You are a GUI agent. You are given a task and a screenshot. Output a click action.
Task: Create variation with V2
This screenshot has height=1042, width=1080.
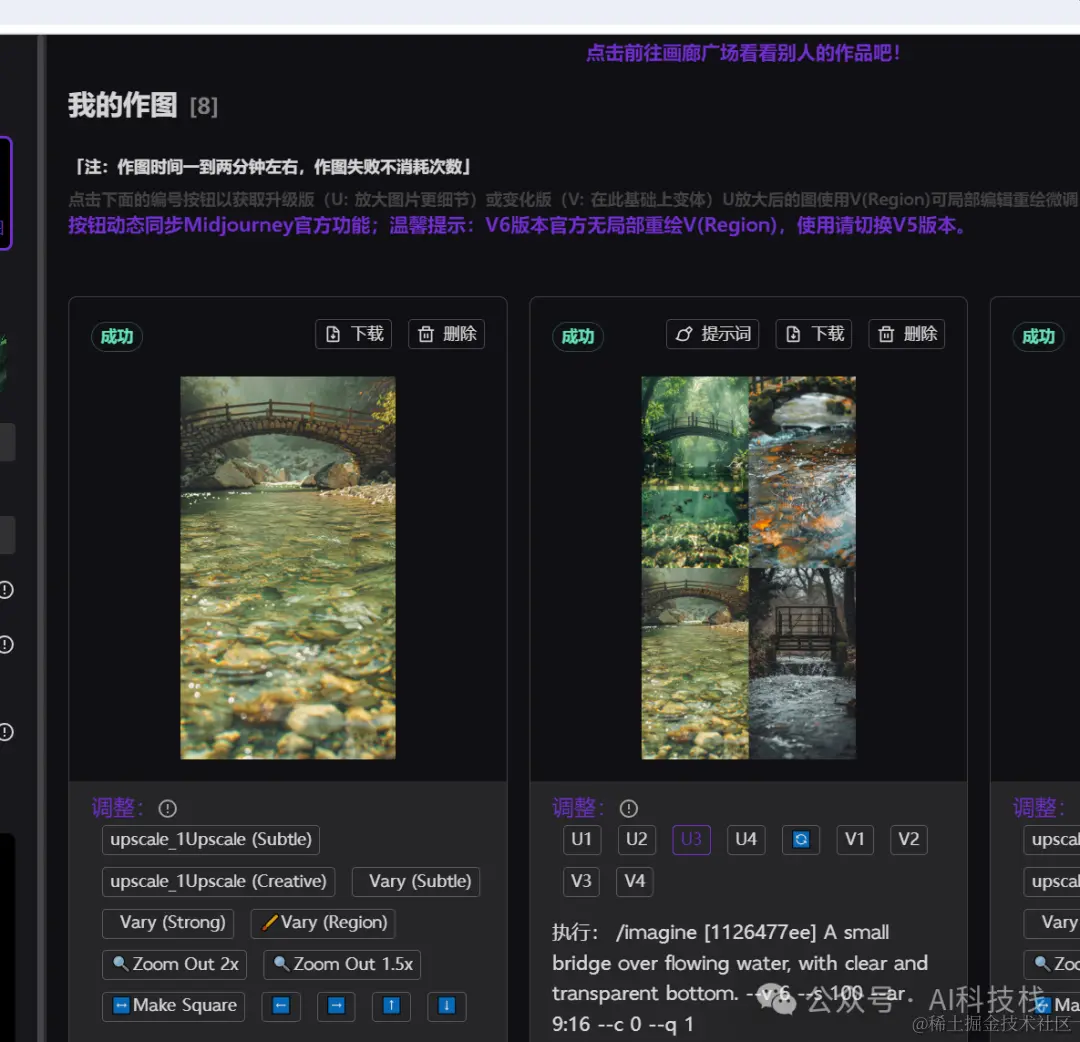908,840
